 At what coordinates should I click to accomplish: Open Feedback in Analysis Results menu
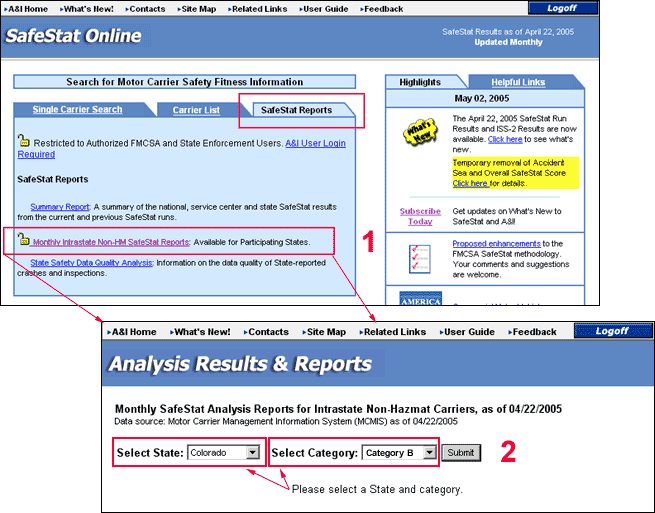[533, 332]
